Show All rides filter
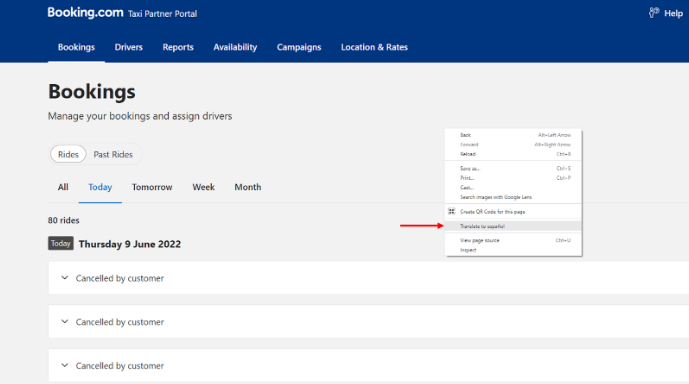Image resolution: width=689 pixels, height=384 pixels. [63, 187]
